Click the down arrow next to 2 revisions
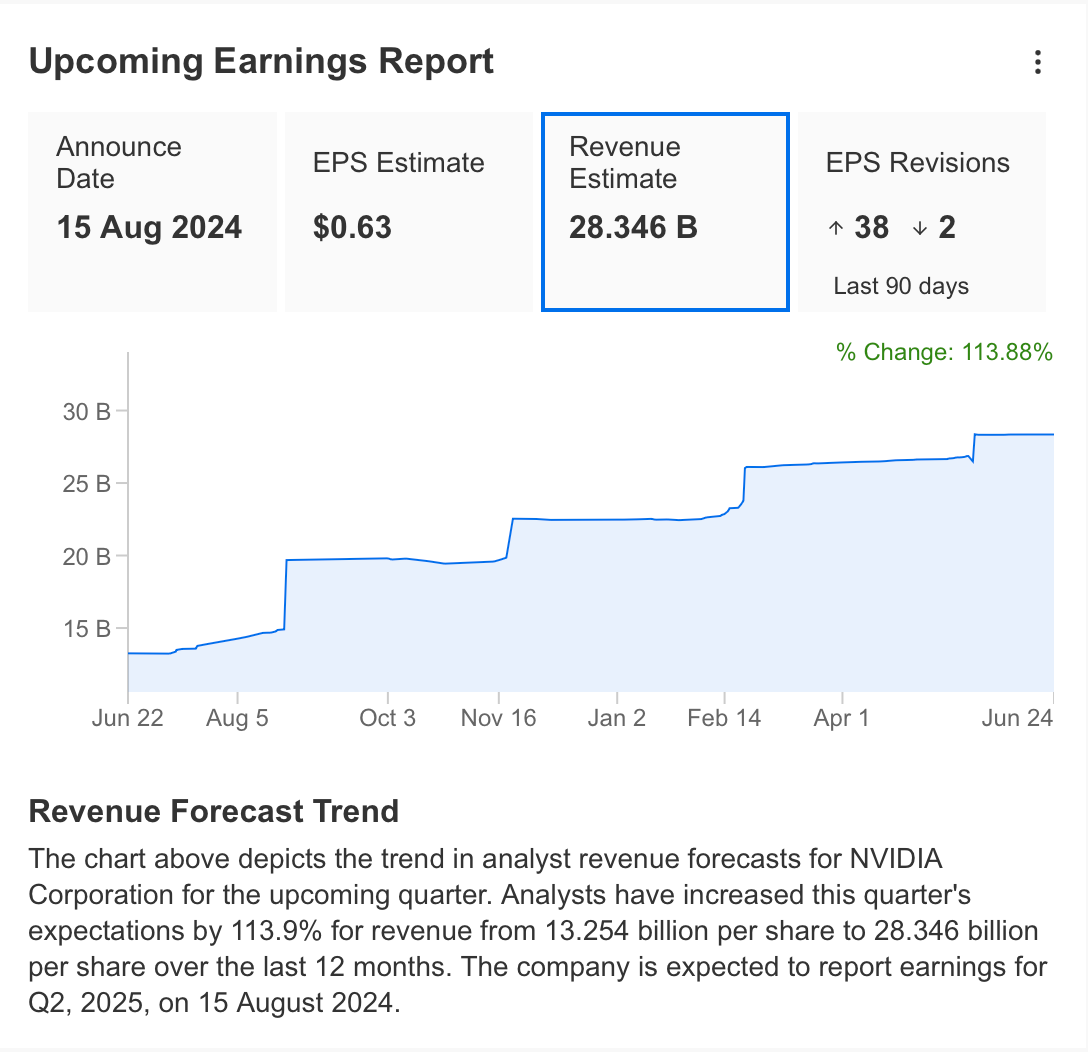The image size is (1088, 1052). [920, 228]
